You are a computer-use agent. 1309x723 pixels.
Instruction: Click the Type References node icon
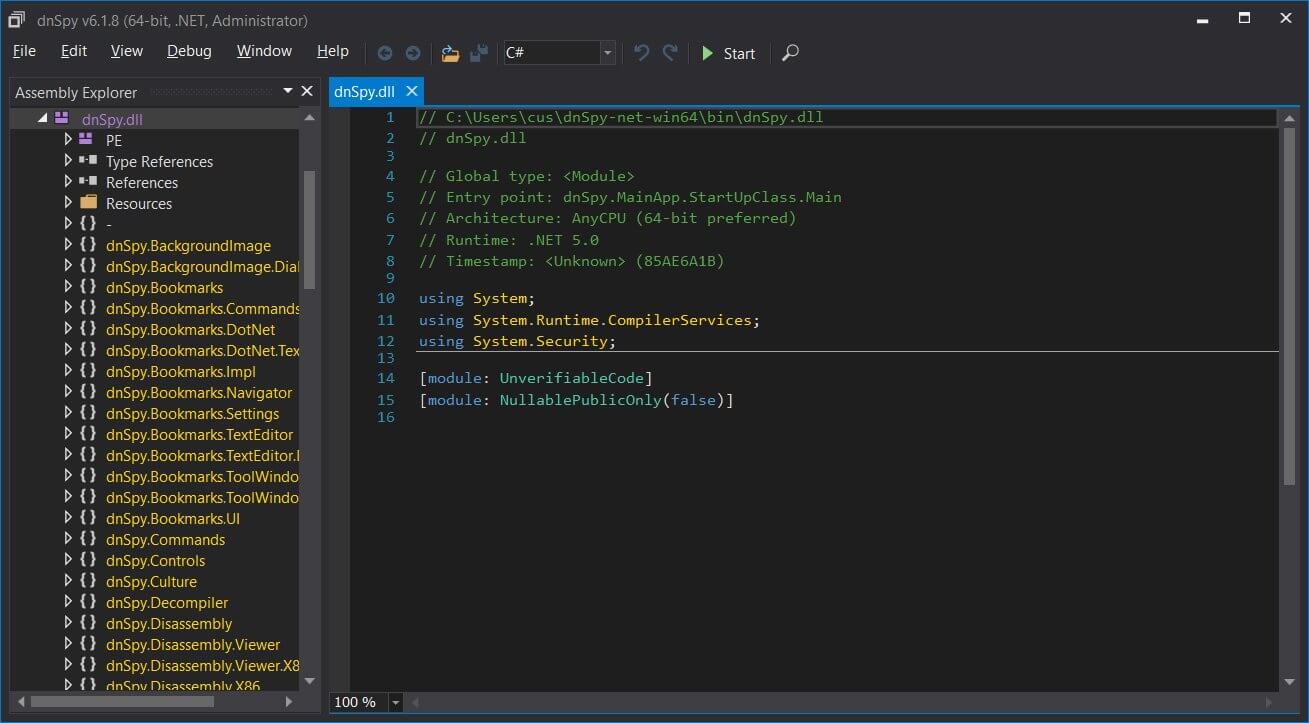pos(87,160)
